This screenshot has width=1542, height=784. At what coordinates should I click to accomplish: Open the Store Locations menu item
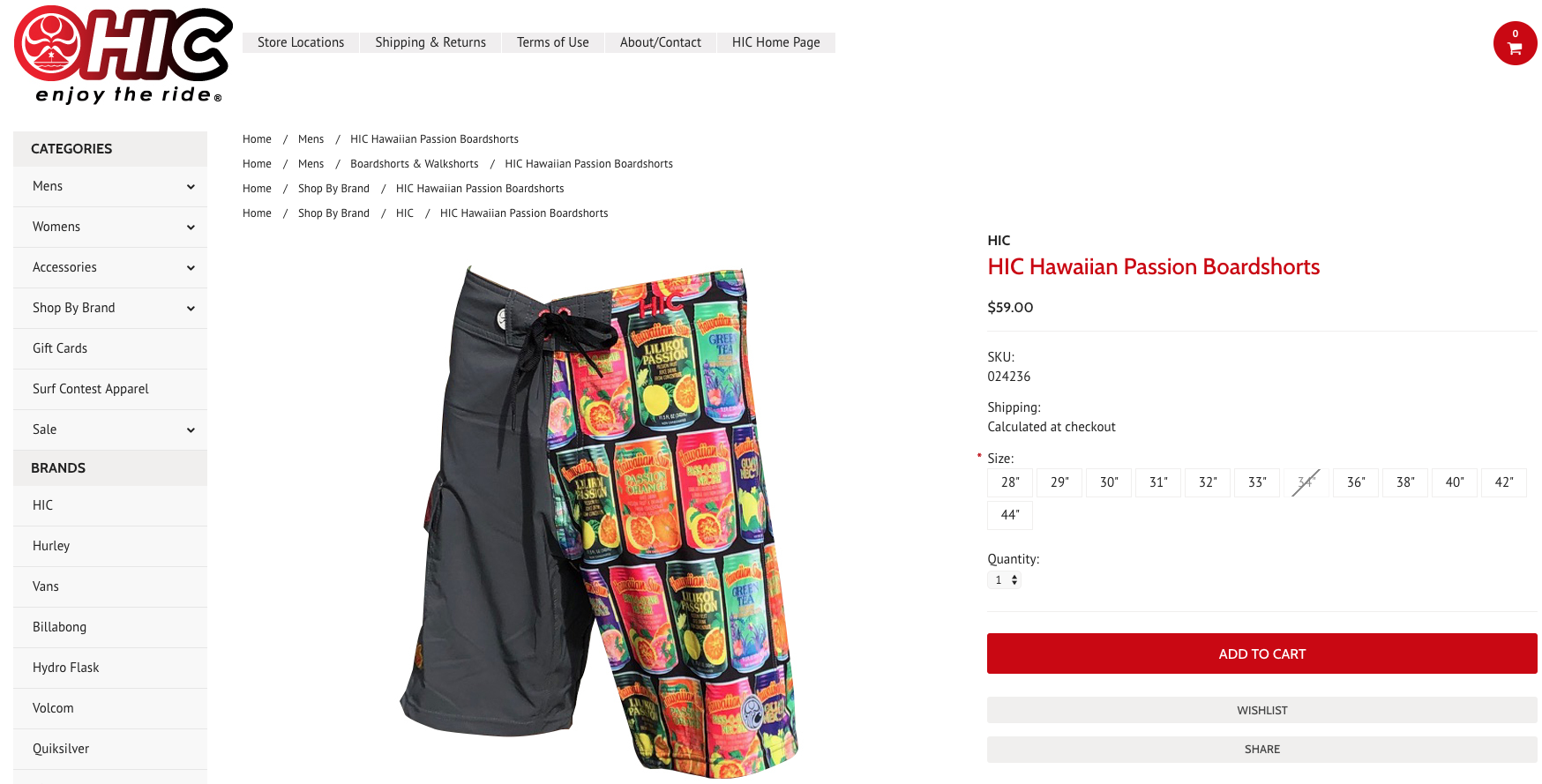301,42
